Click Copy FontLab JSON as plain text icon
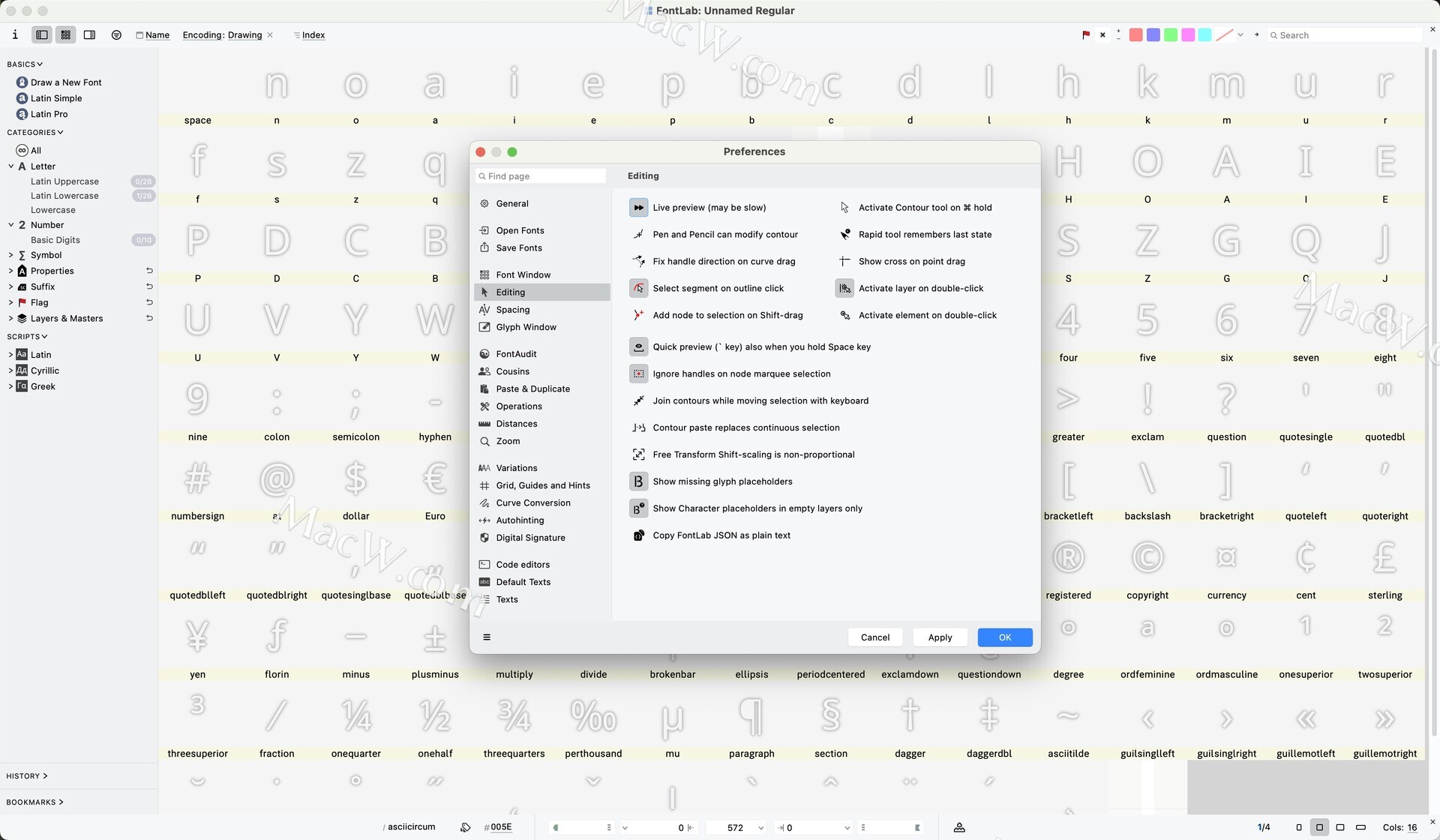Viewport: 1440px width, 840px height. (638, 536)
